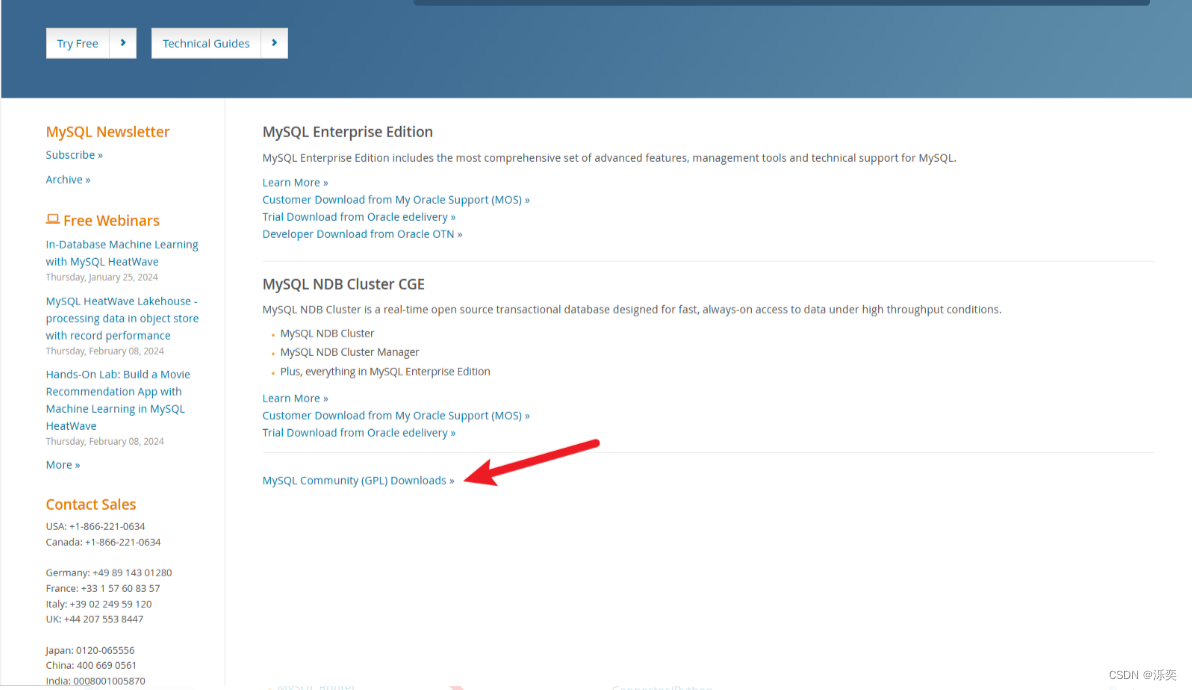This screenshot has height=690, width=1192.
Task: Open the newsletter Archive link
Action: [68, 179]
